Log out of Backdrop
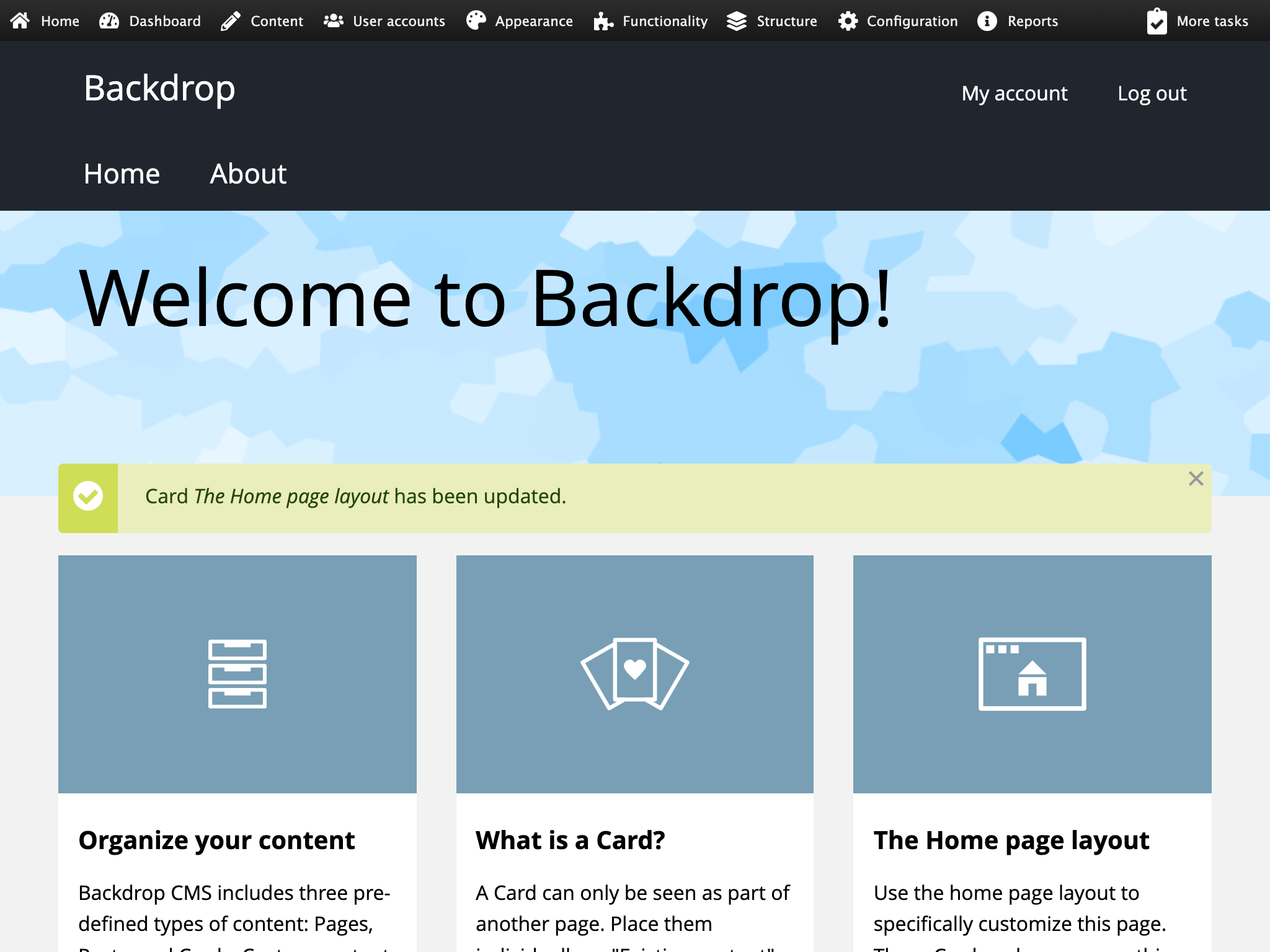Screen dimensions: 1270x952 [1152, 94]
